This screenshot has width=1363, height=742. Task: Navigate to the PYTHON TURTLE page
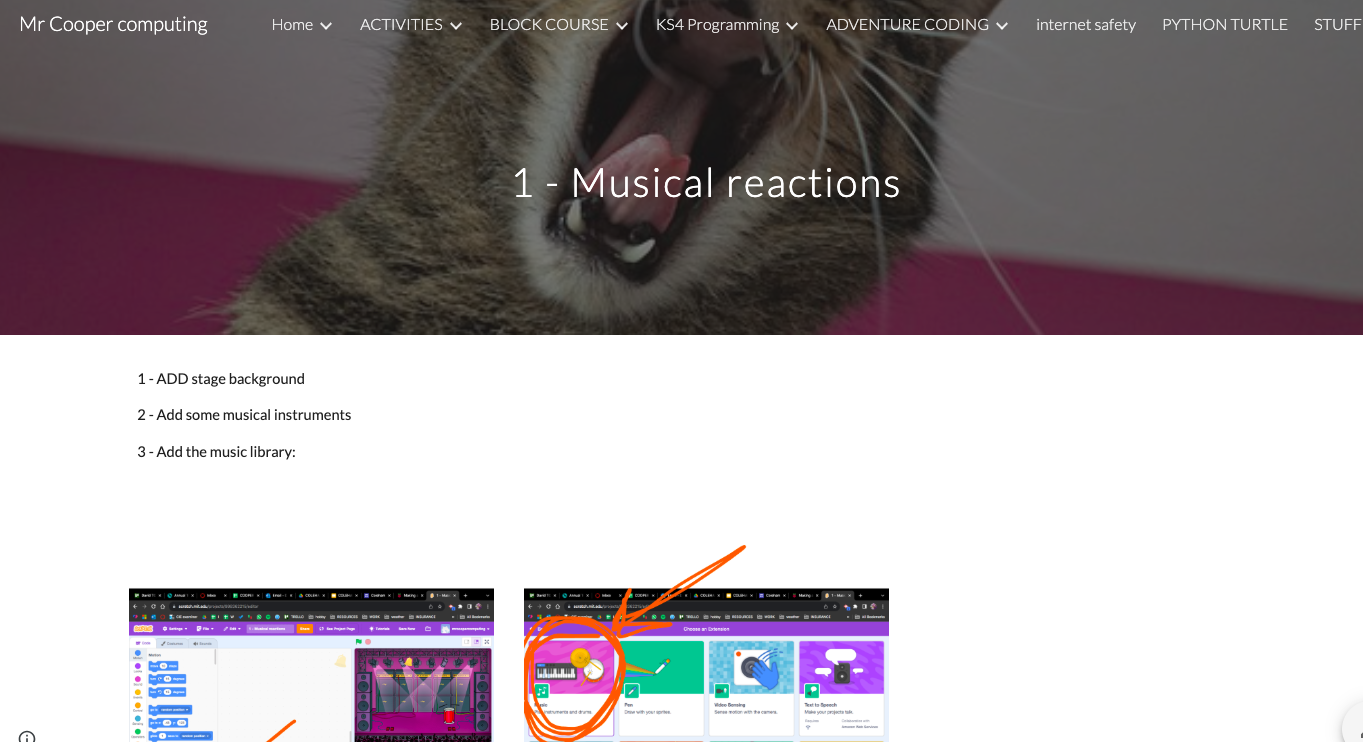(x=1224, y=25)
